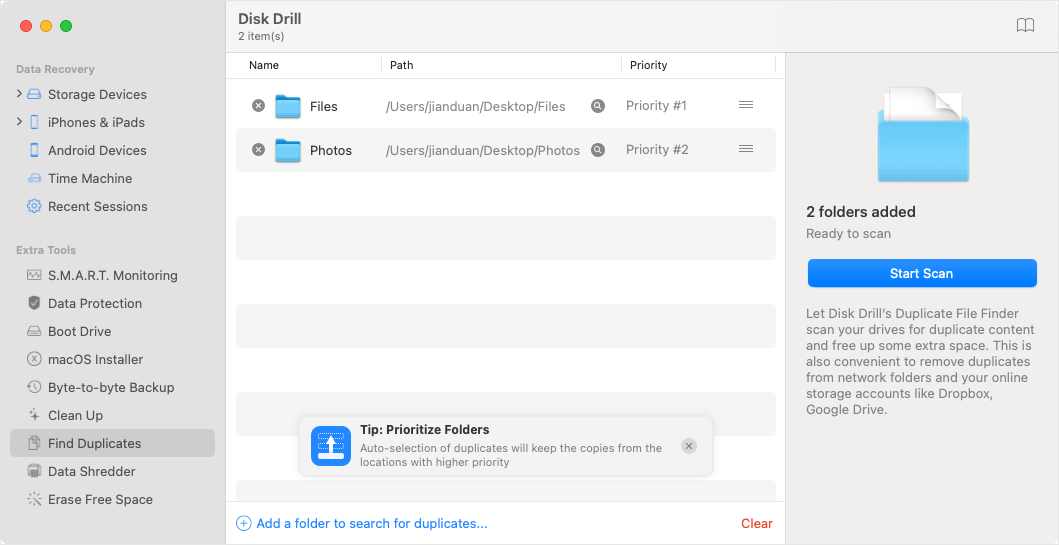Click Clear to remove all folders

[756, 523]
